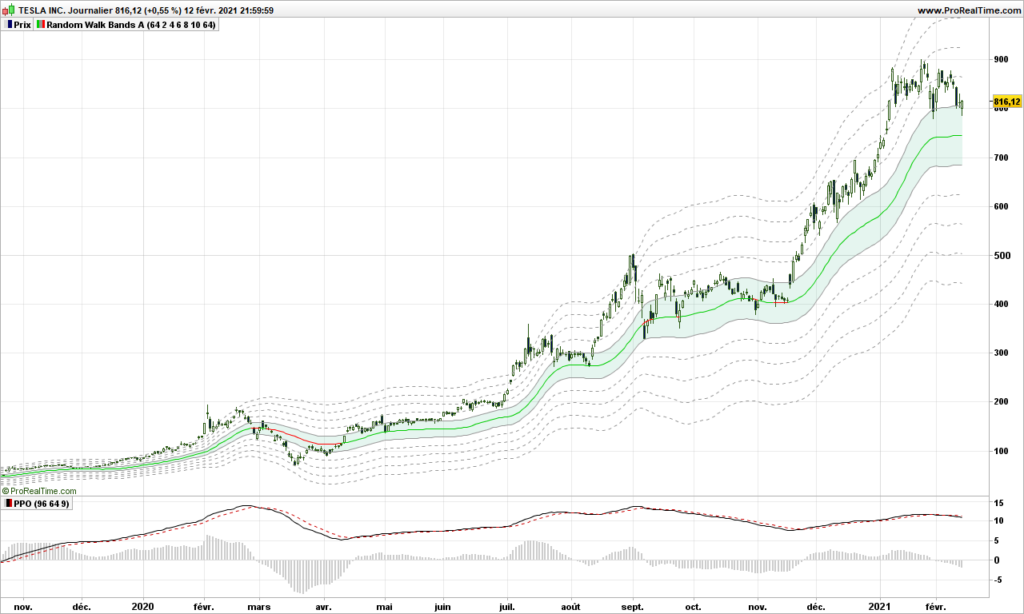Open Random Walk Bands A settings label
Image resolution: width=1024 pixels, height=614 pixels.
tap(131, 25)
